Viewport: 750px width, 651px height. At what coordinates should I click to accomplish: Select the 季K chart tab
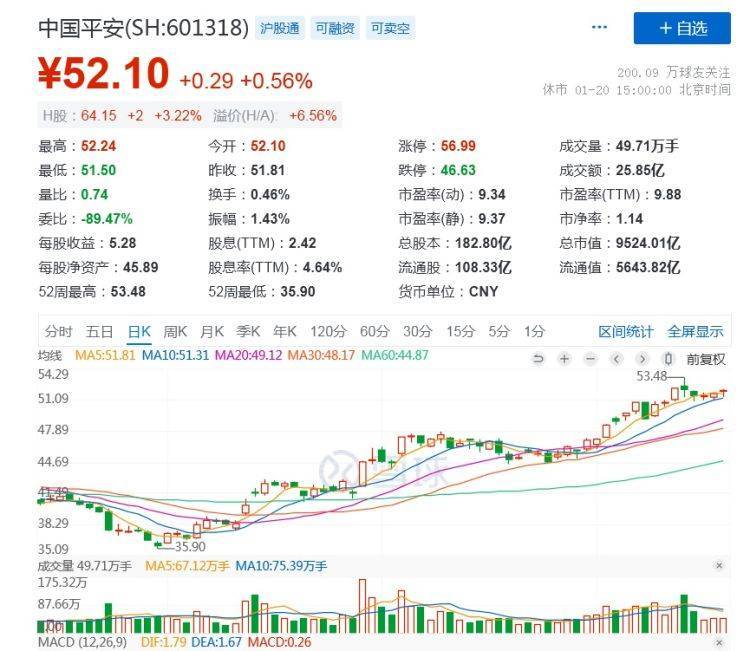click(248, 331)
